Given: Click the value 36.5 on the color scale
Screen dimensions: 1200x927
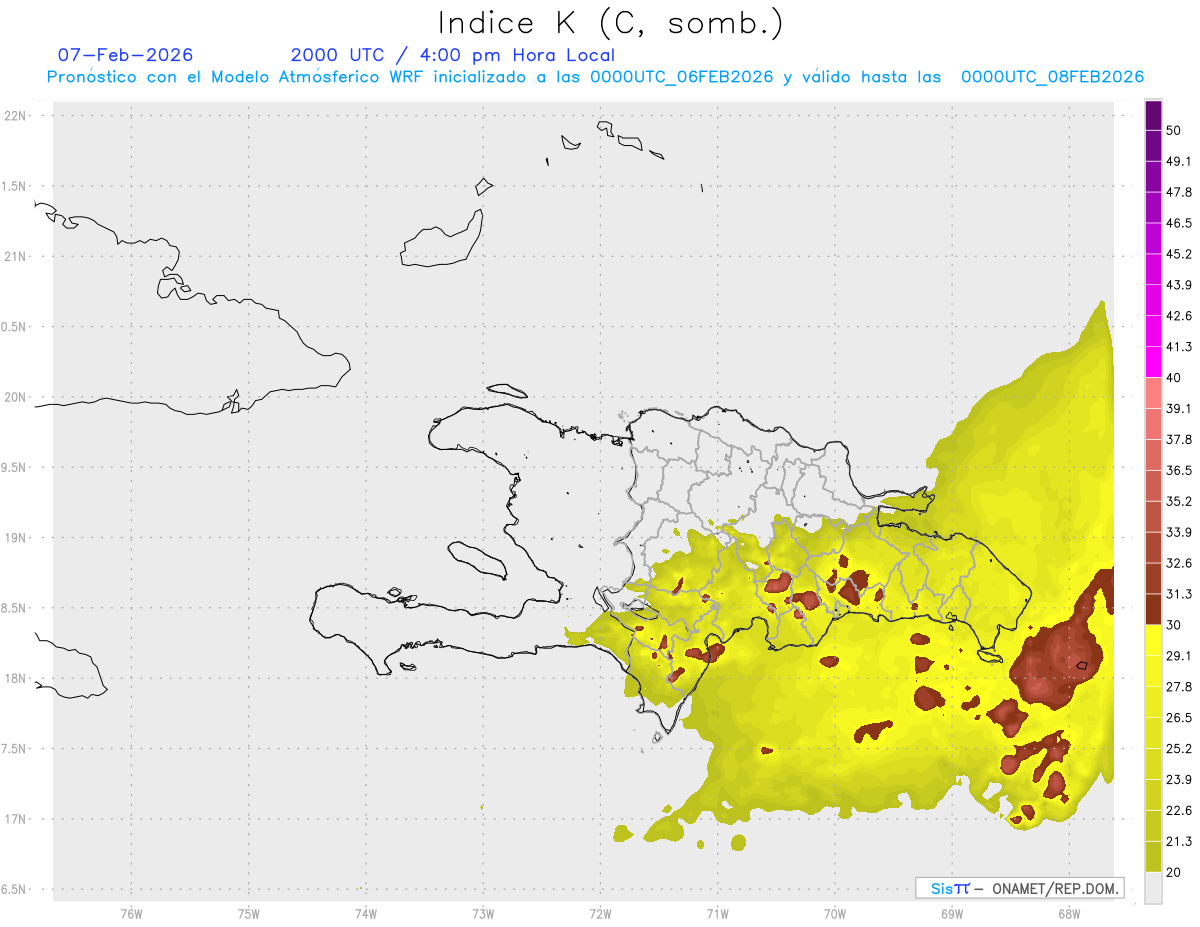Looking at the screenshot, I should 1179,470.
